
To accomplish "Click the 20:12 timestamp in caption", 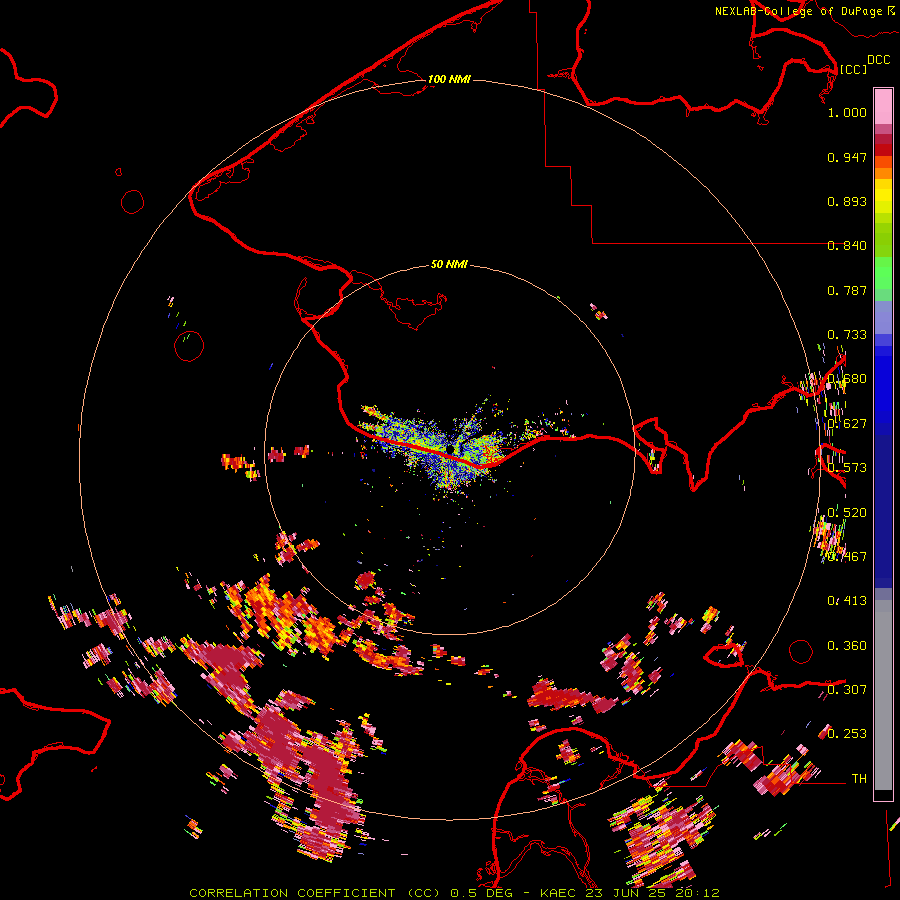I will point(697,893).
